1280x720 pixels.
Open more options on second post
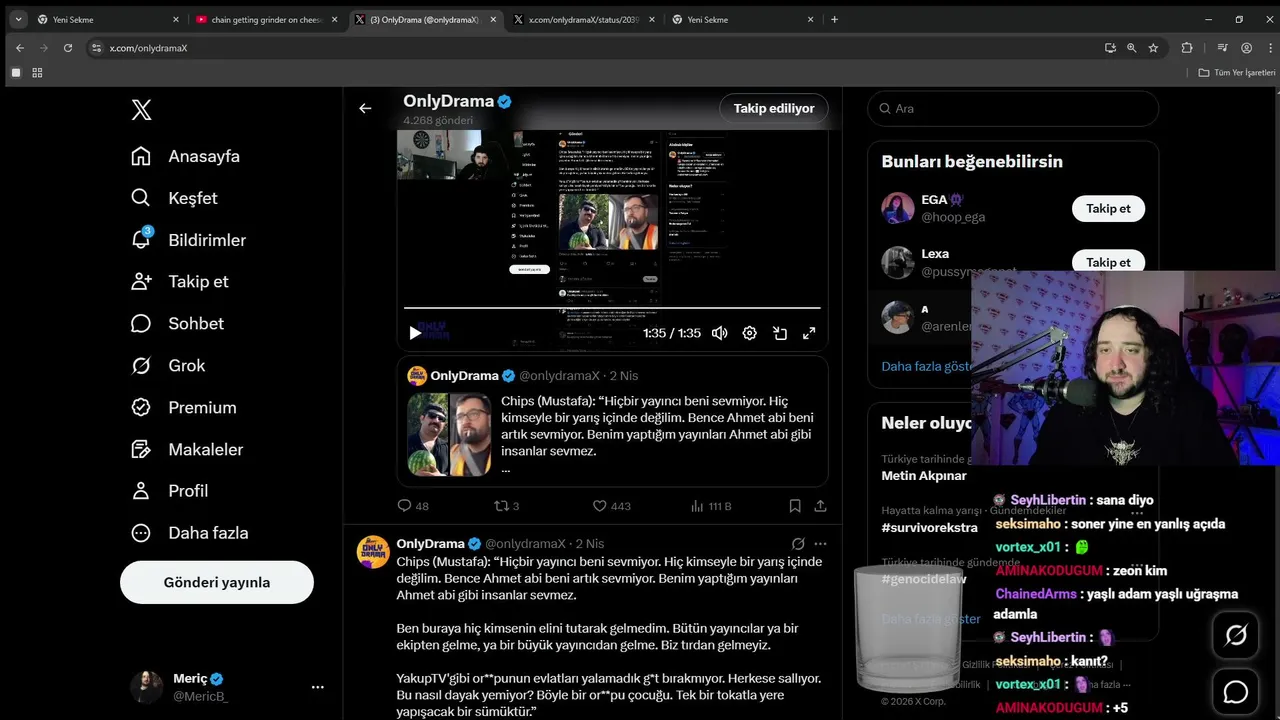(x=820, y=544)
